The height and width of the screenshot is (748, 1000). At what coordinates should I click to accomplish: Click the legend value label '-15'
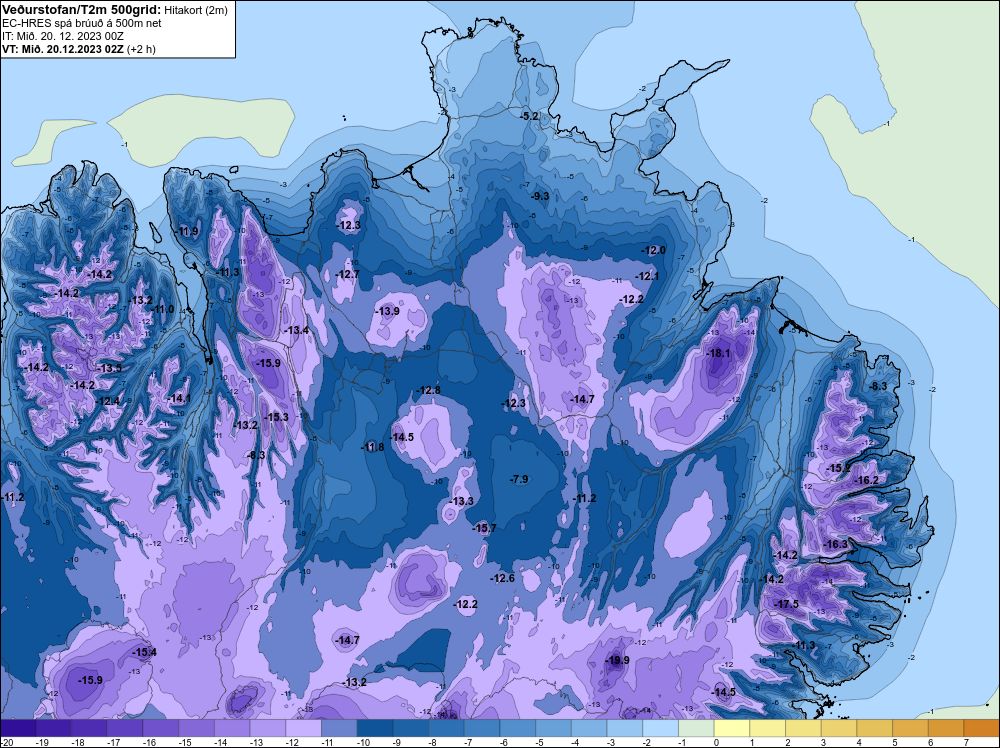tap(185, 742)
